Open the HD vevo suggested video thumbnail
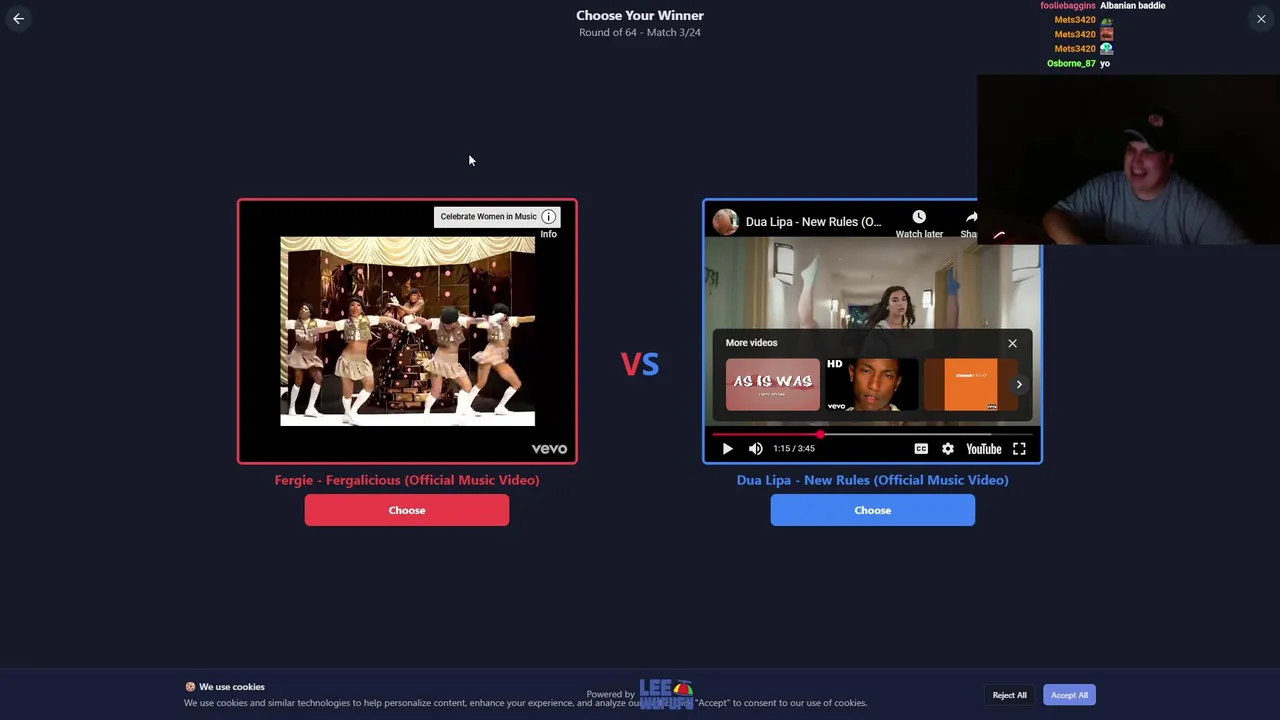The width and height of the screenshot is (1280, 720). (871, 384)
